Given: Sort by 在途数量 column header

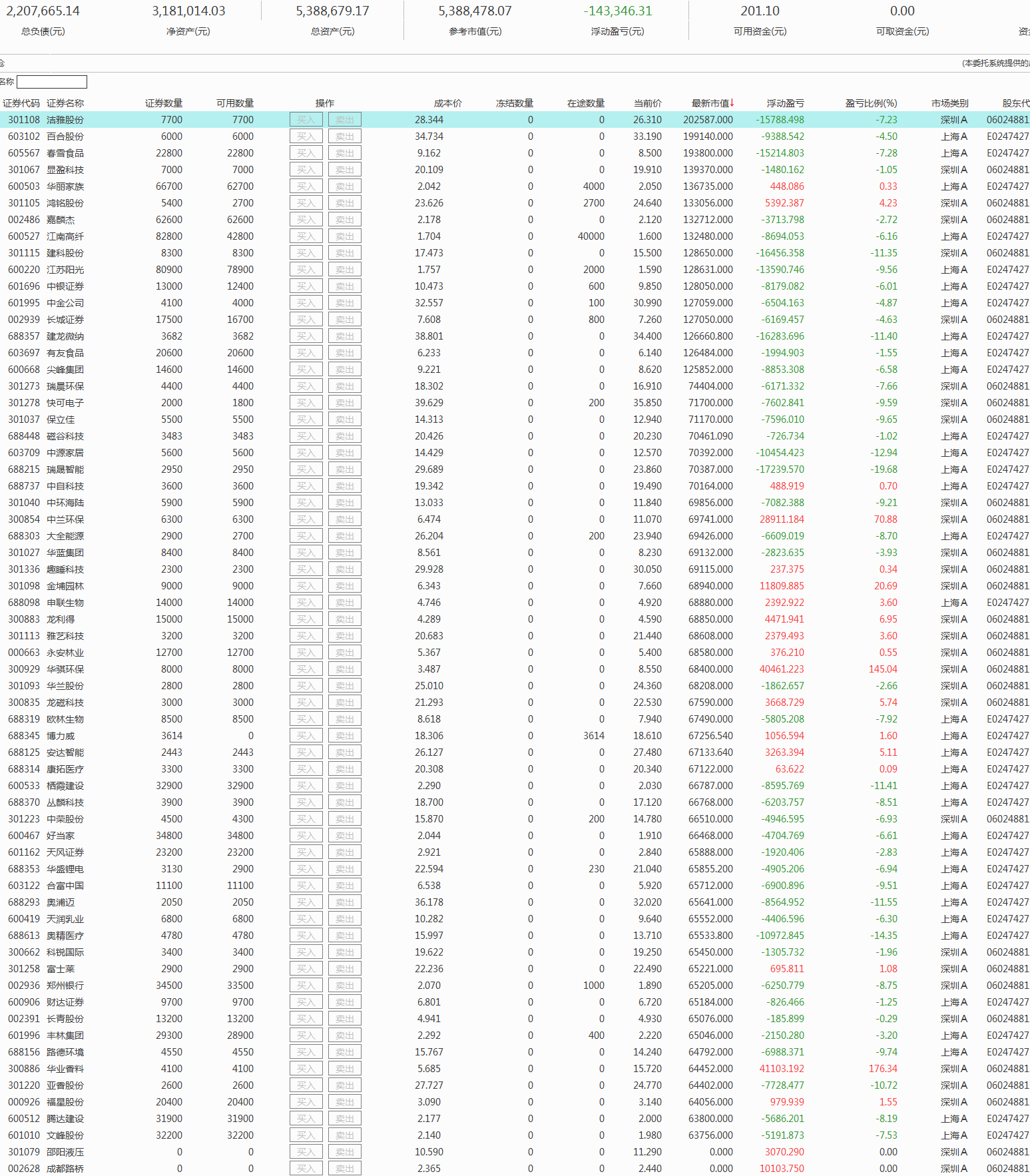Looking at the screenshot, I should pos(586,103).
